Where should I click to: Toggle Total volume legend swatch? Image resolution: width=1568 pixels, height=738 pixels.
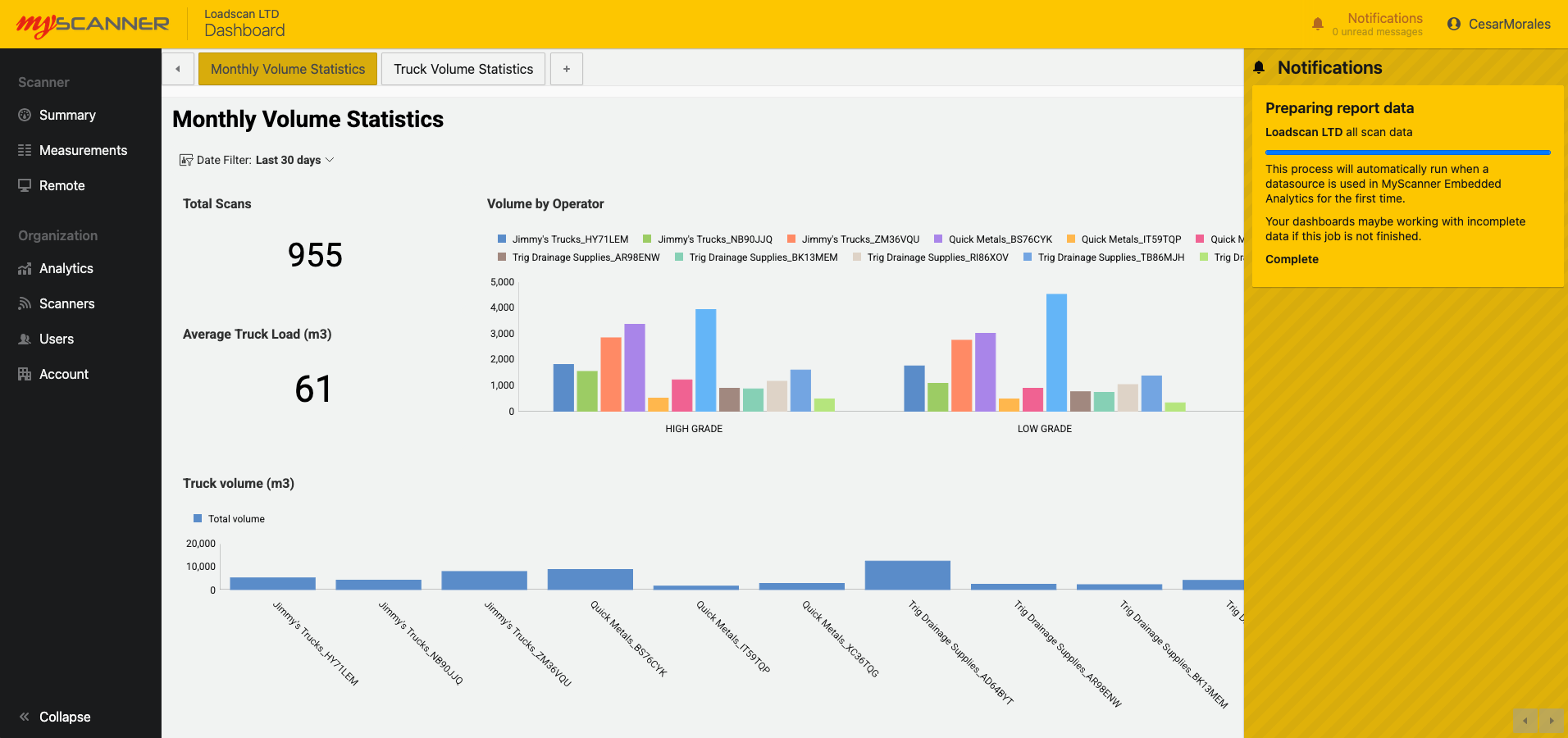pos(198,518)
